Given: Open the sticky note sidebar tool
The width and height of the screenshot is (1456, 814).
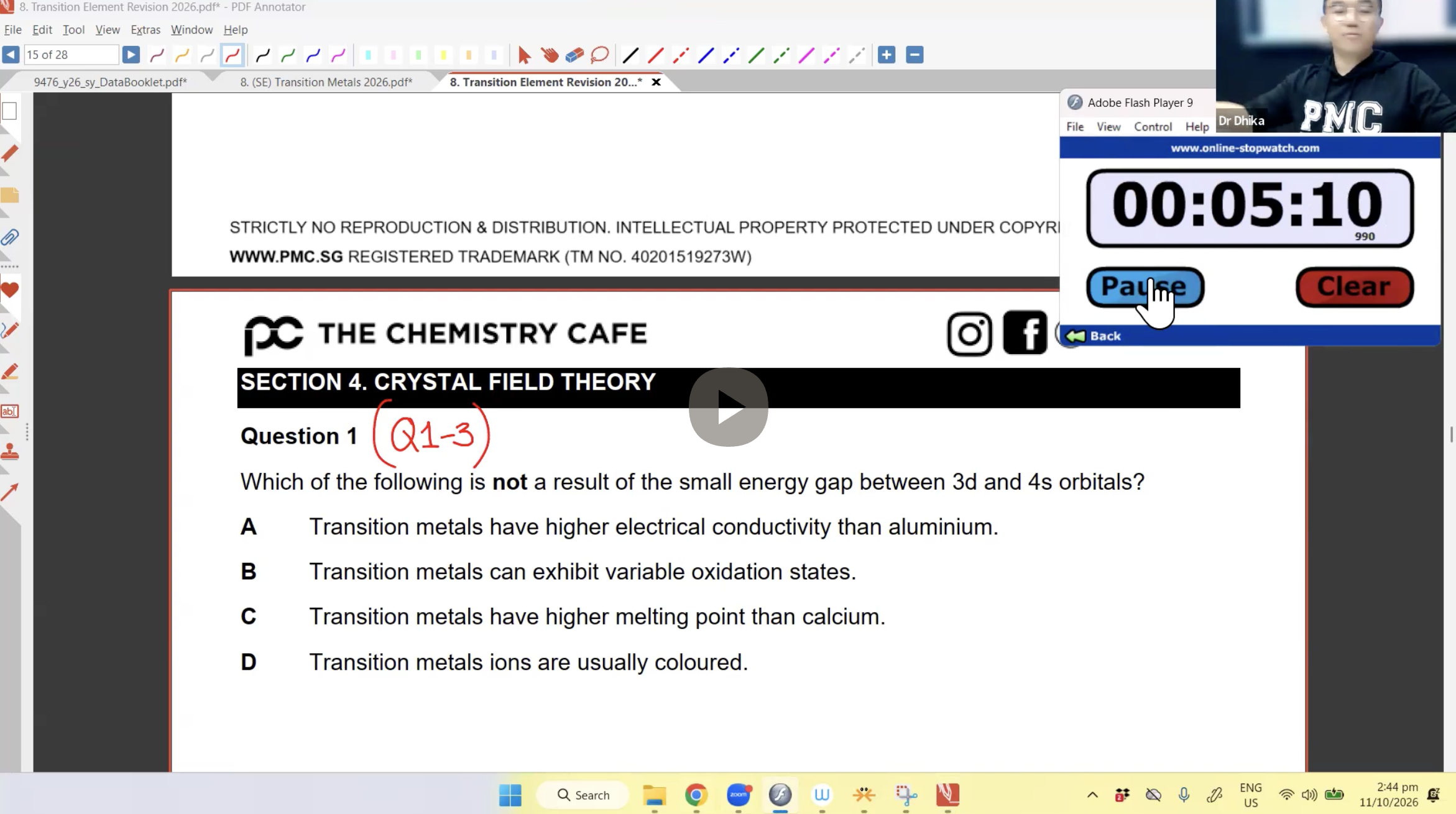Looking at the screenshot, I should (10, 195).
